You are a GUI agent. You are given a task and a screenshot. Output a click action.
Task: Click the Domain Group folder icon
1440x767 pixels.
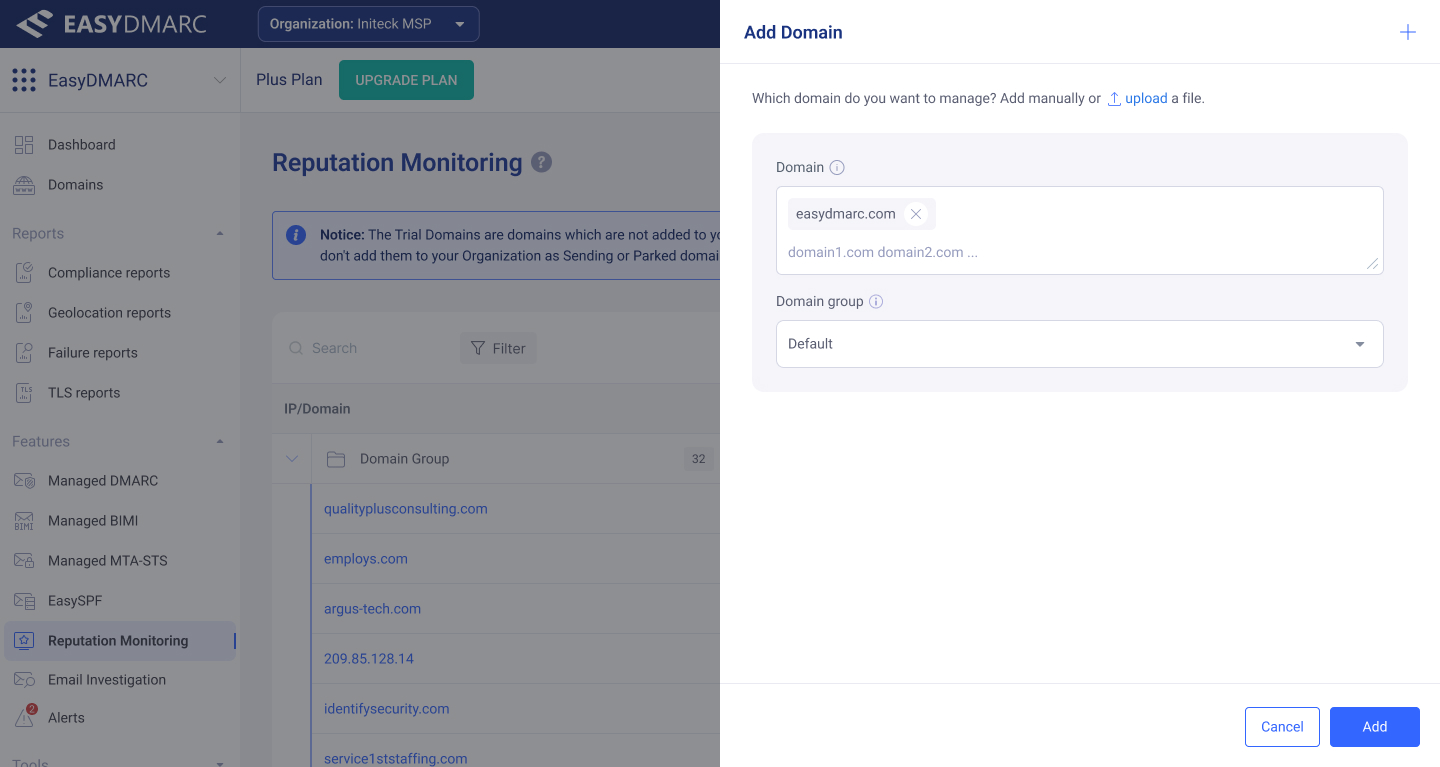(336, 459)
